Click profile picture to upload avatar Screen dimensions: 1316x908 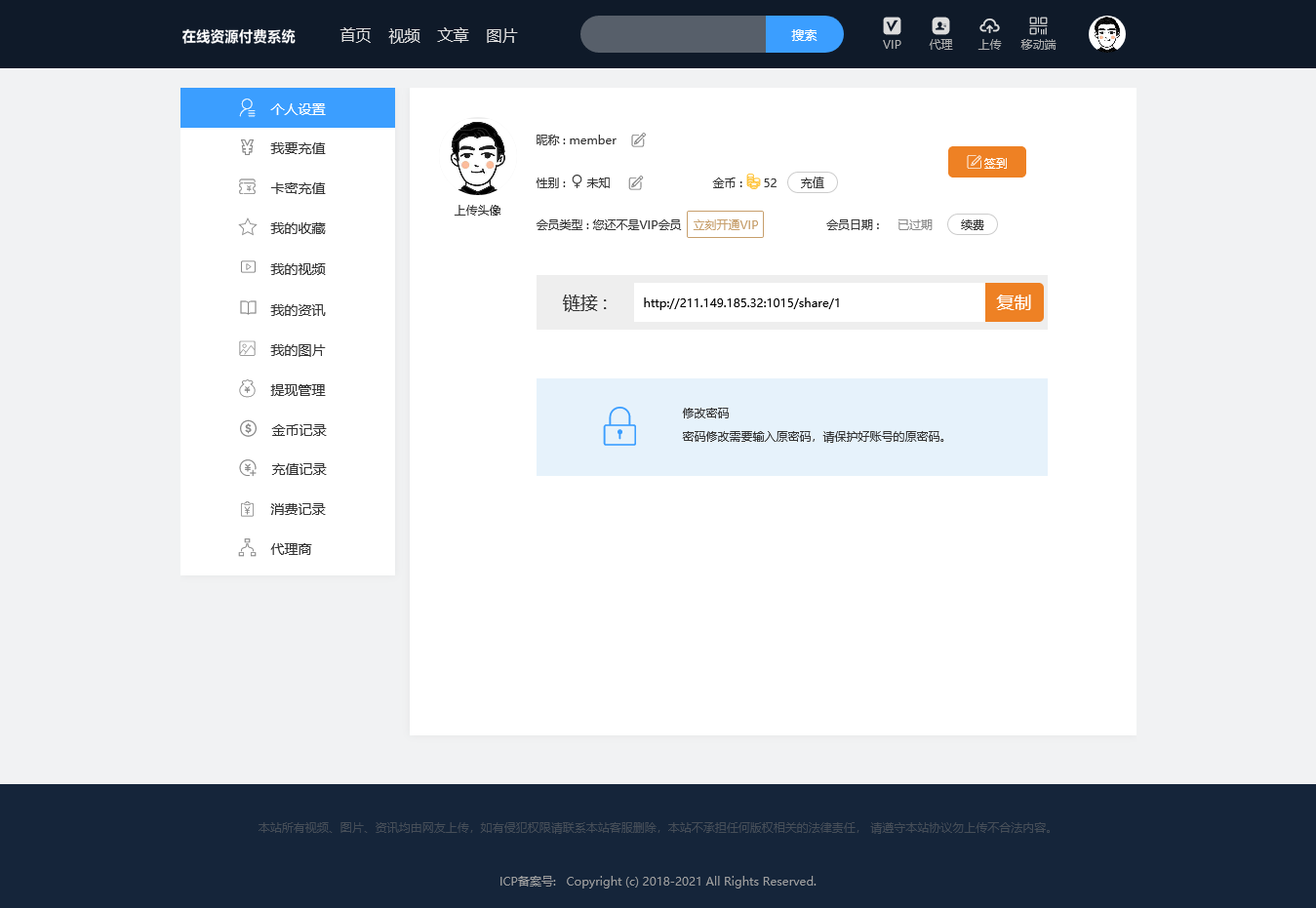coord(477,159)
